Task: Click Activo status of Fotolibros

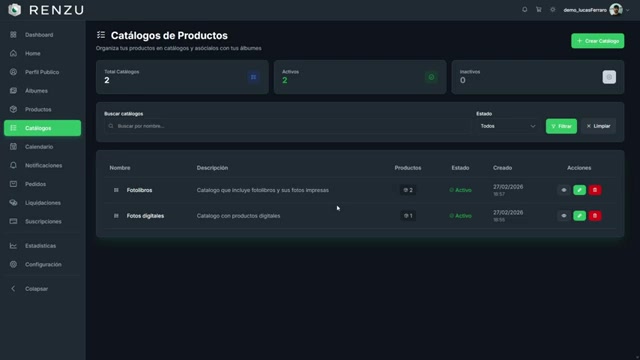Action: pos(460,190)
